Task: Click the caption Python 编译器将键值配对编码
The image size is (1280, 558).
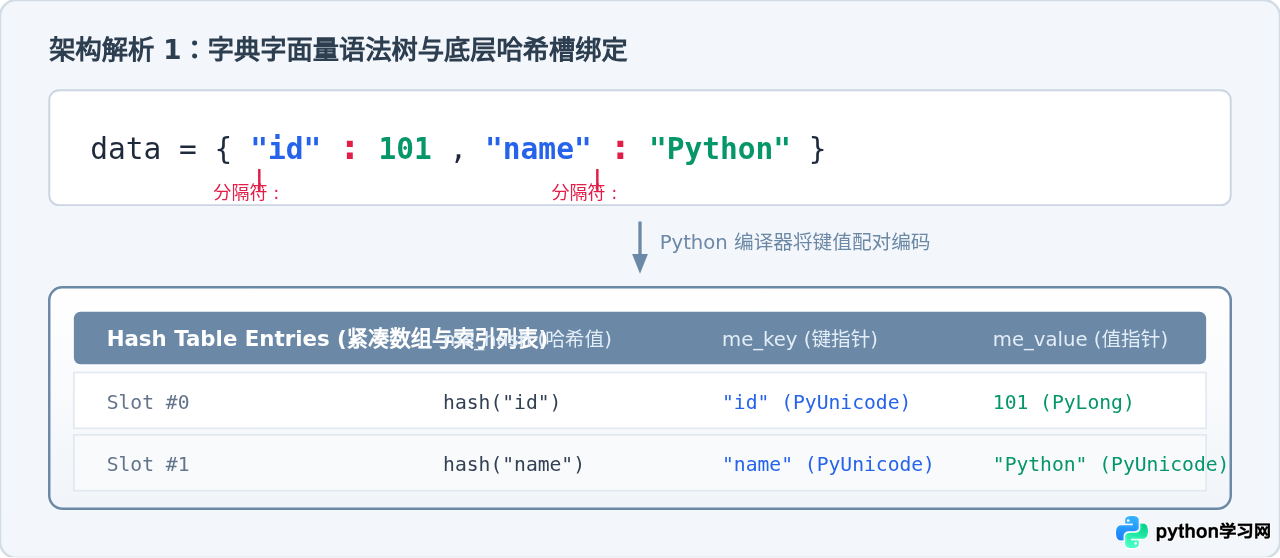Action: click(x=795, y=242)
